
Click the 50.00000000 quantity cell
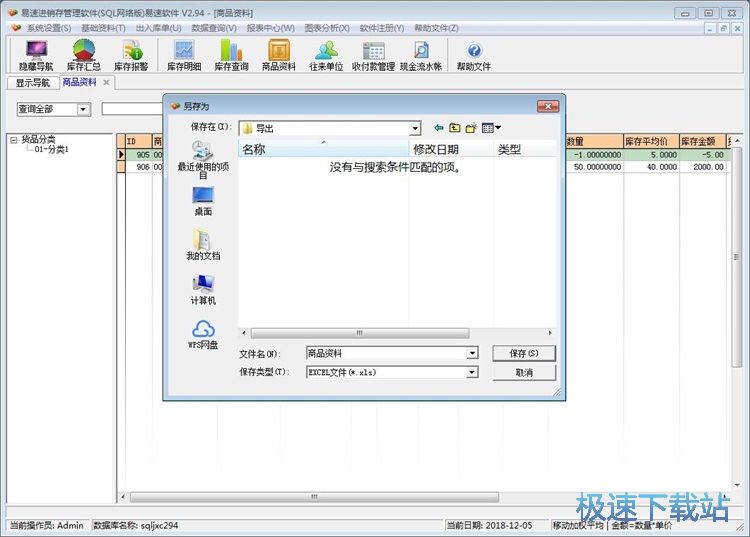point(594,166)
